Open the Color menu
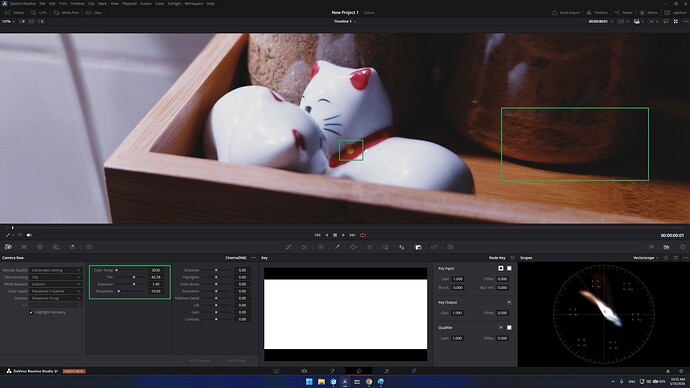Image resolution: width=690 pixels, height=388 pixels. click(159, 4)
